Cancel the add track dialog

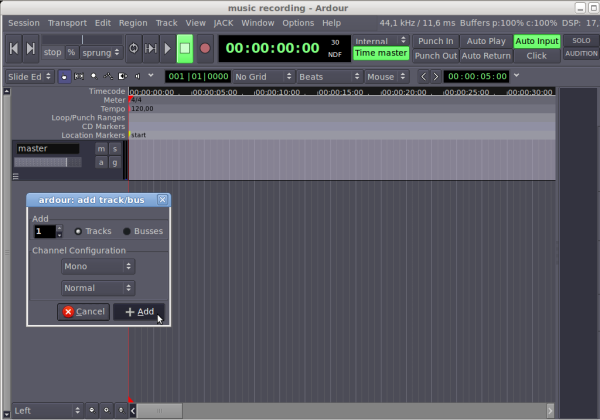pyautogui.click(x=83, y=312)
